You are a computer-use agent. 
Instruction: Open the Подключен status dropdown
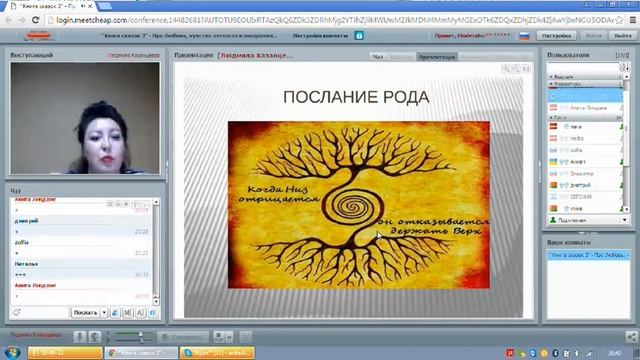click(x=588, y=220)
